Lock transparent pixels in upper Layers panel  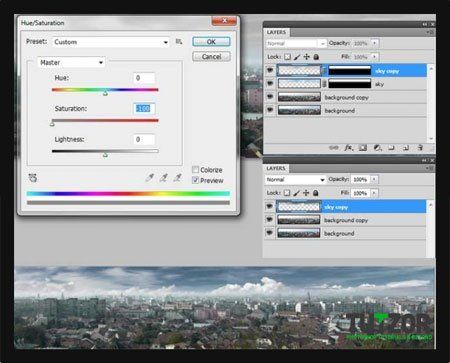(287, 57)
